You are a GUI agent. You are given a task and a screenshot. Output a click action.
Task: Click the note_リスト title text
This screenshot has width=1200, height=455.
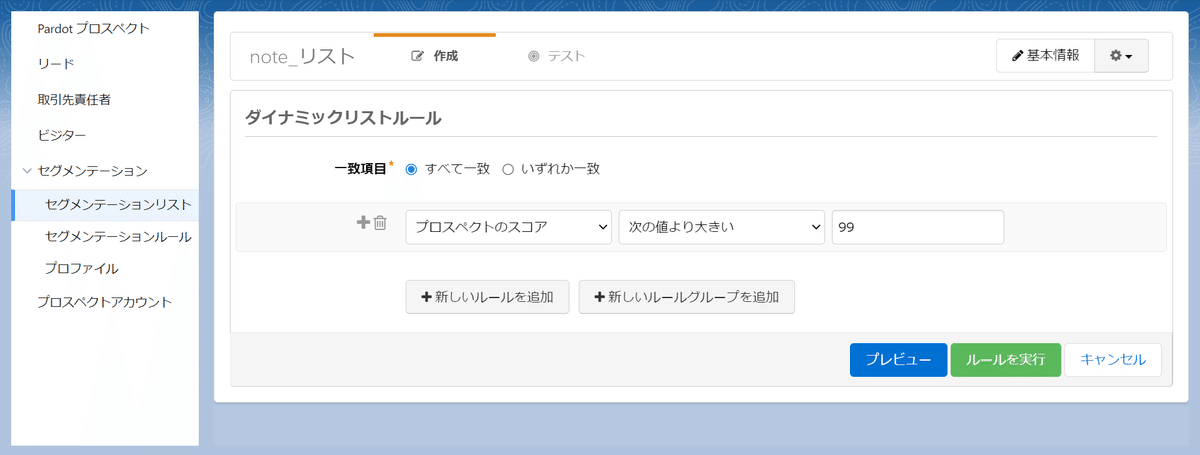click(x=302, y=56)
